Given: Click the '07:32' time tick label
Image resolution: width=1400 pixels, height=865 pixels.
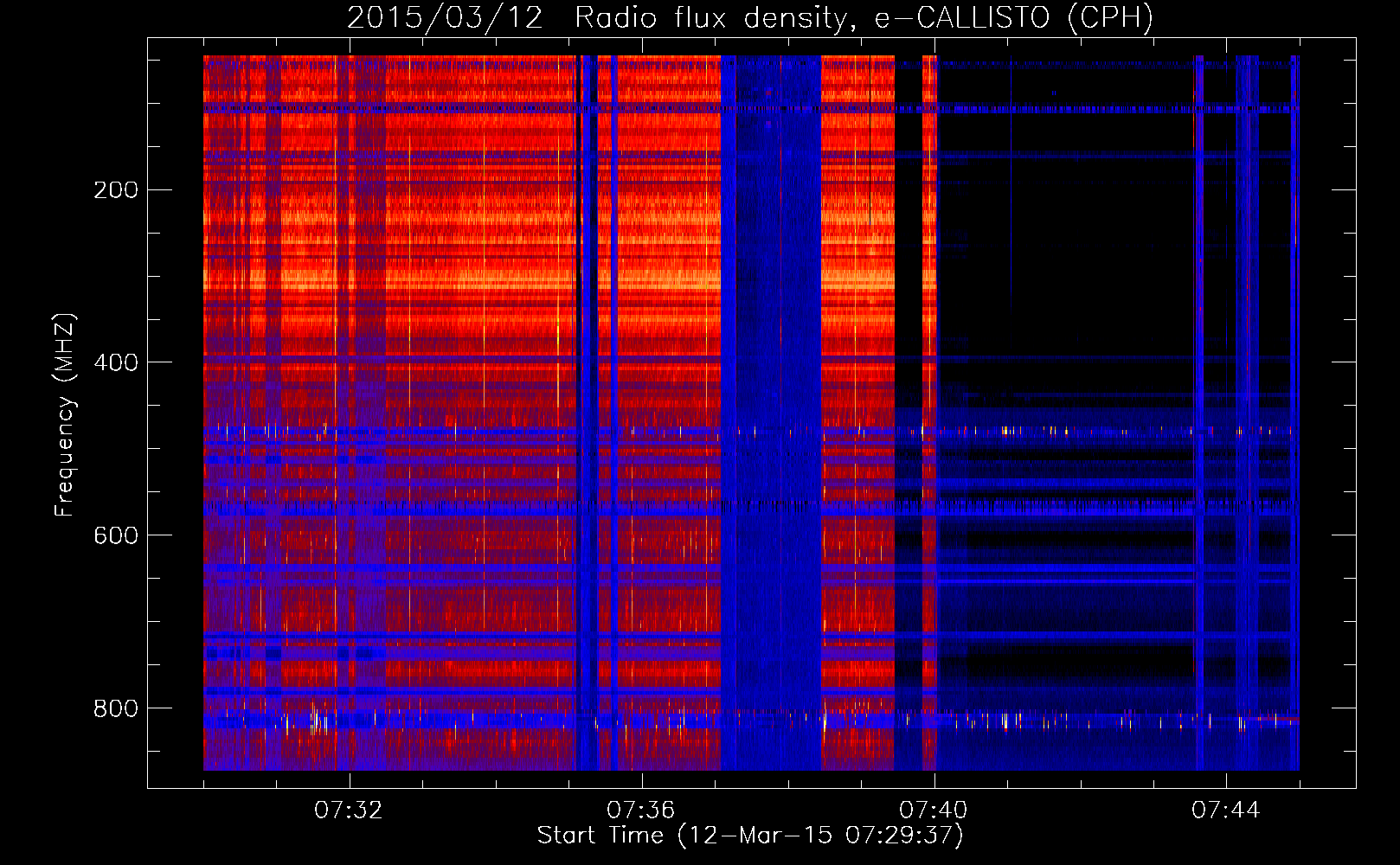Looking at the screenshot, I should tap(349, 811).
